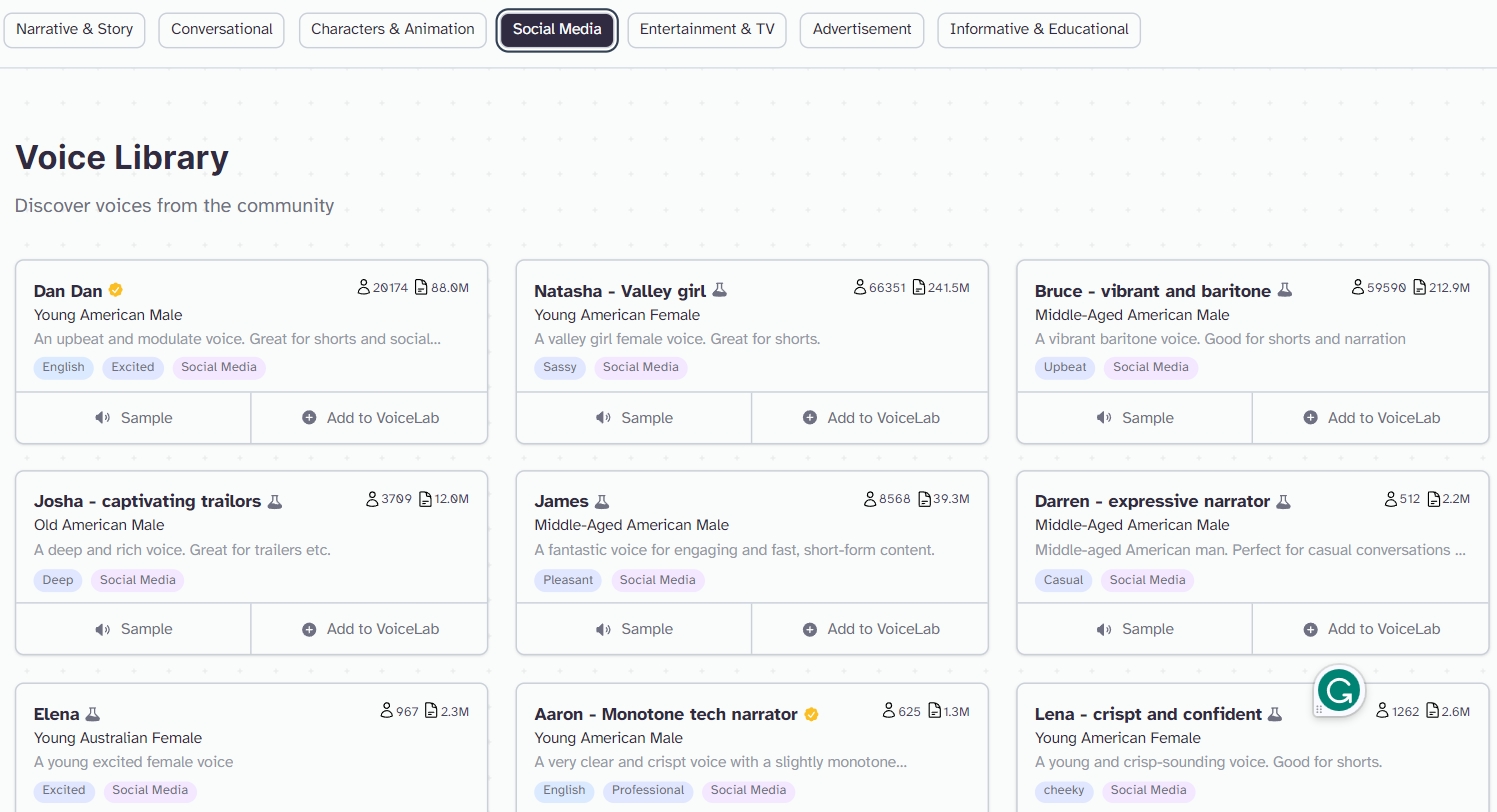The image size is (1497, 812).
Task: Click the document icon showing 212.9M on Bruce
Action: (1419, 287)
